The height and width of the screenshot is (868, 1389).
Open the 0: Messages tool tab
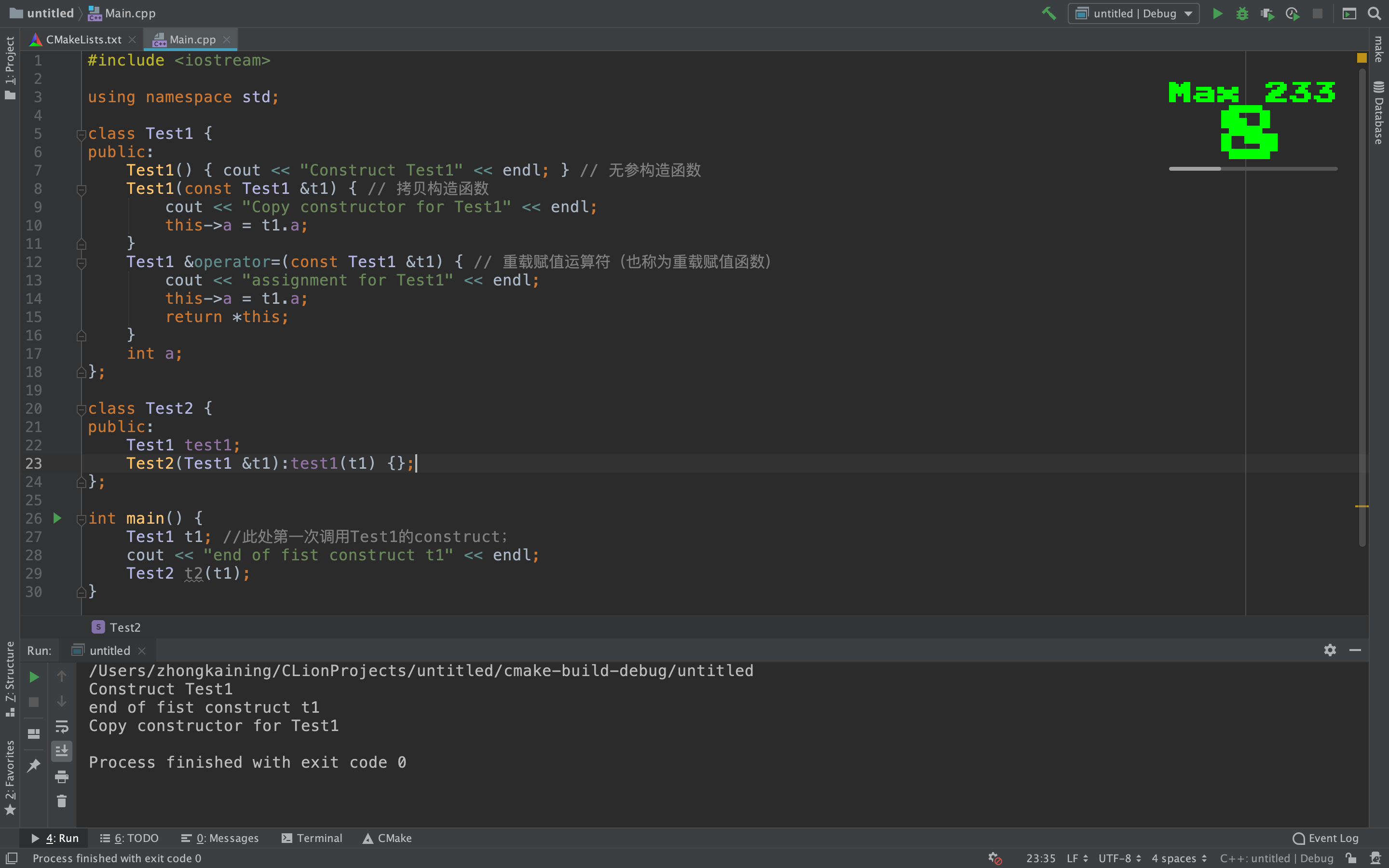coord(220,838)
